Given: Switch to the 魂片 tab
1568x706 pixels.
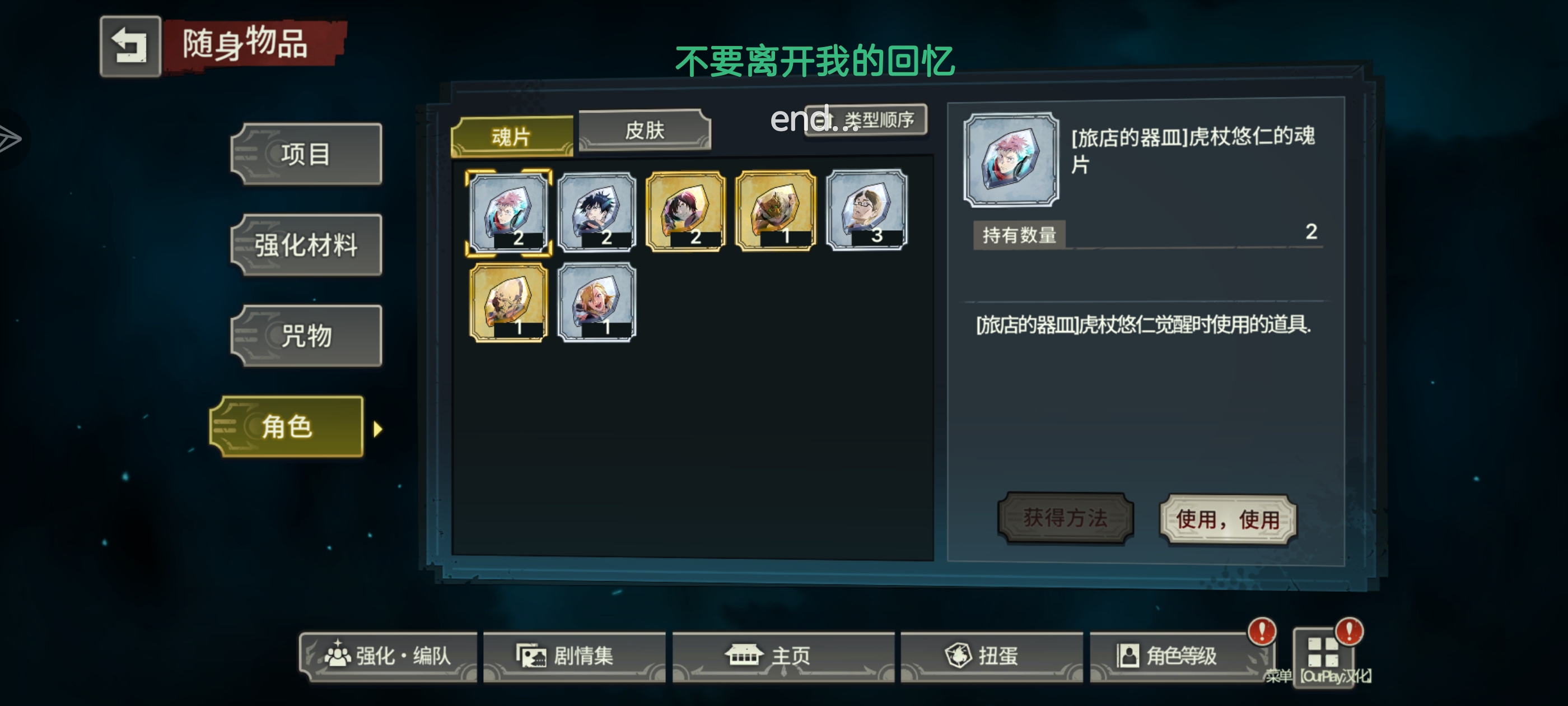Looking at the screenshot, I should 511,137.
